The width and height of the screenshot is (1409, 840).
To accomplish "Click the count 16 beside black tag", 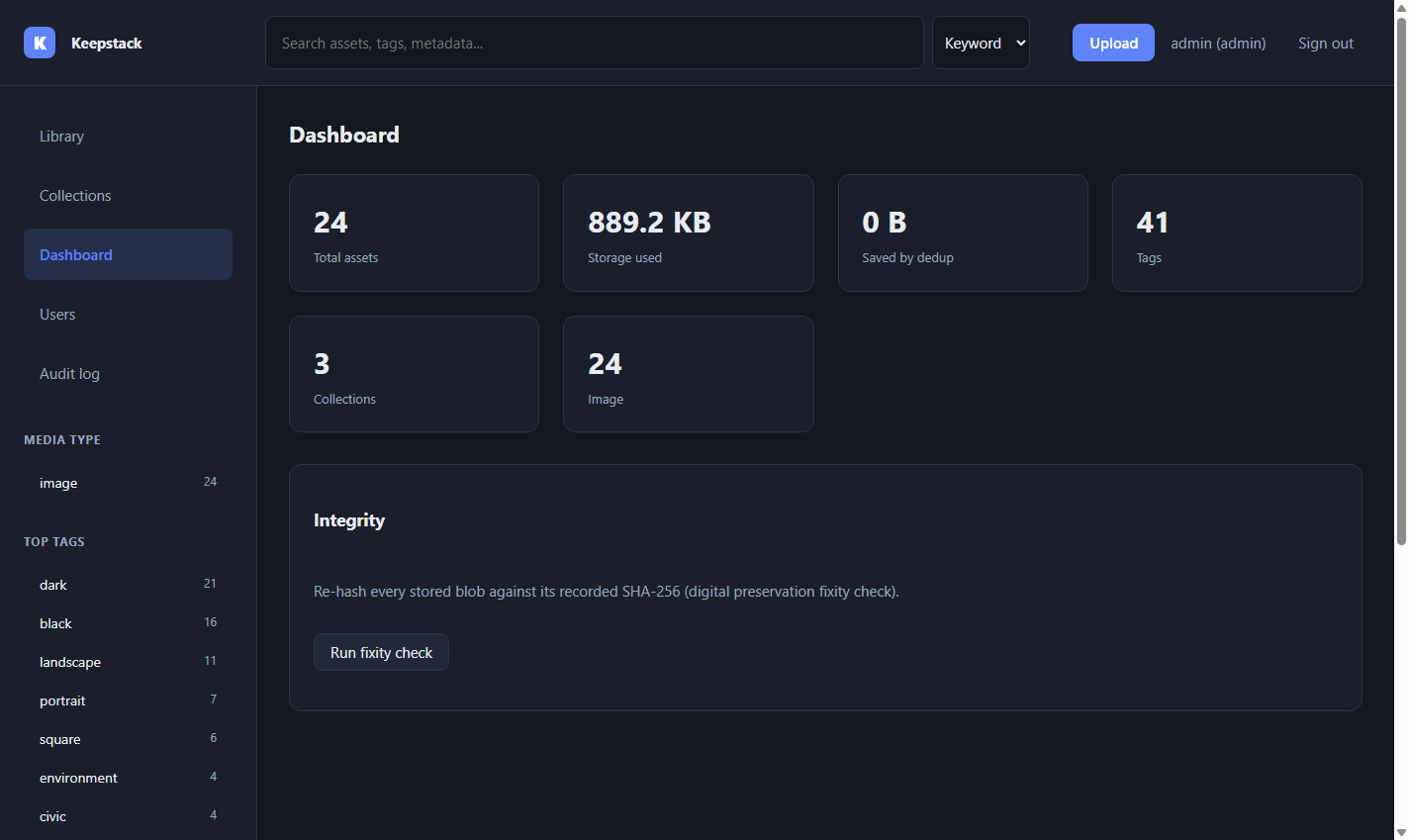I will click(x=210, y=622).
